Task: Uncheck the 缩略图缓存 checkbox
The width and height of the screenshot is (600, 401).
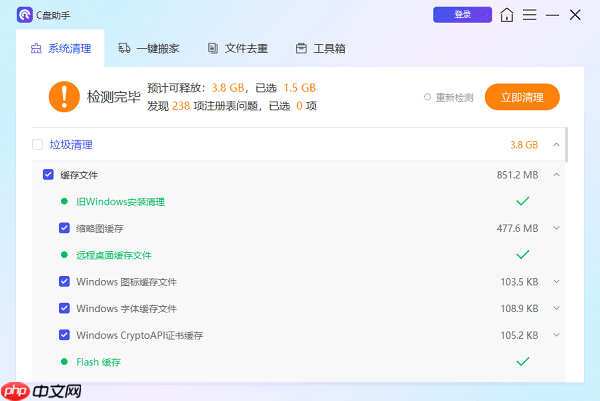Action: (64, 228)
